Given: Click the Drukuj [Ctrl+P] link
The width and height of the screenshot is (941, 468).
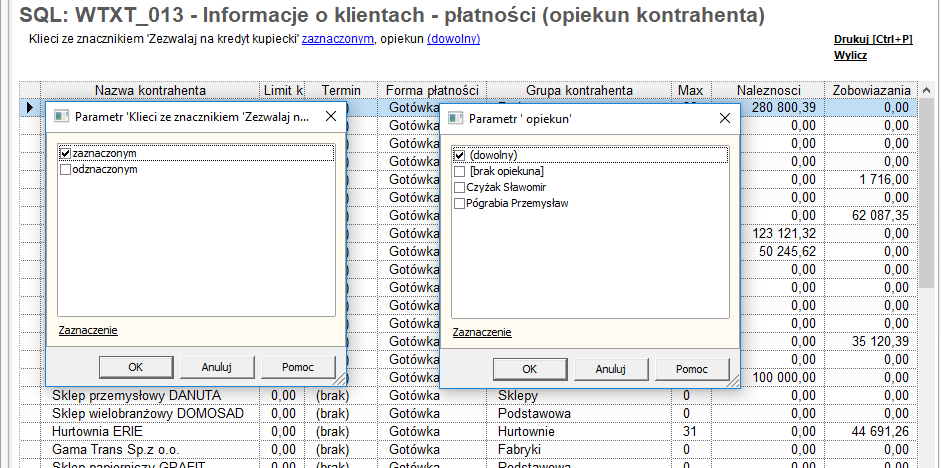Looking at the screenshot, I should (873, 40).
